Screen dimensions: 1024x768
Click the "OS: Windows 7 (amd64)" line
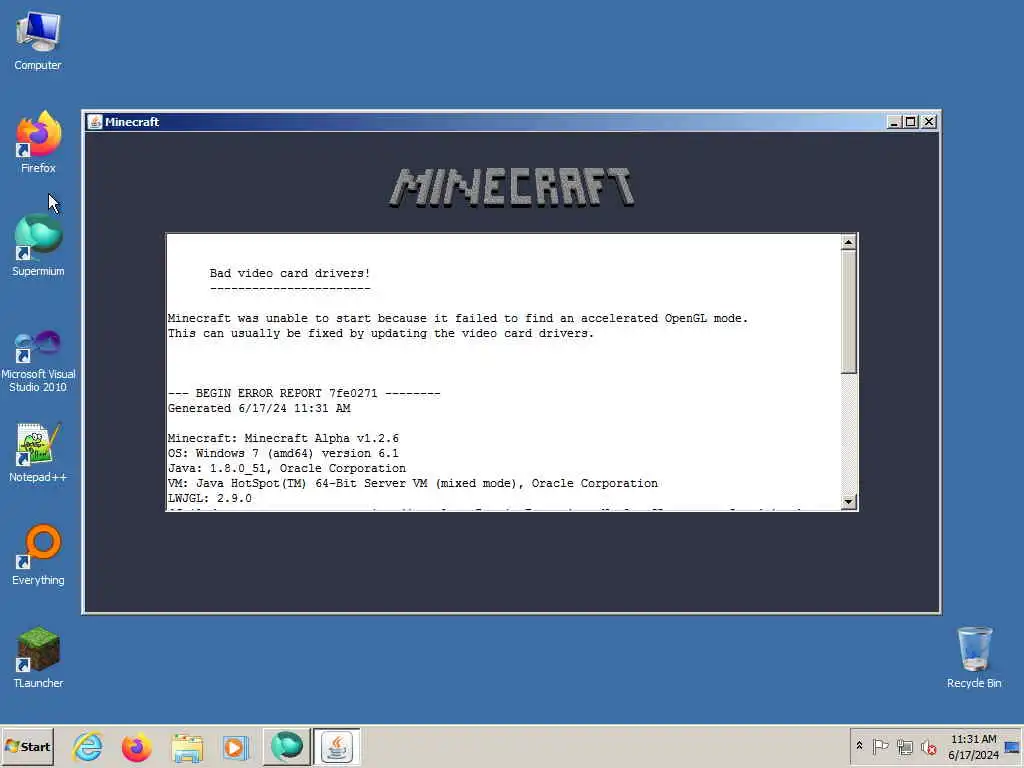coord(283,453)
